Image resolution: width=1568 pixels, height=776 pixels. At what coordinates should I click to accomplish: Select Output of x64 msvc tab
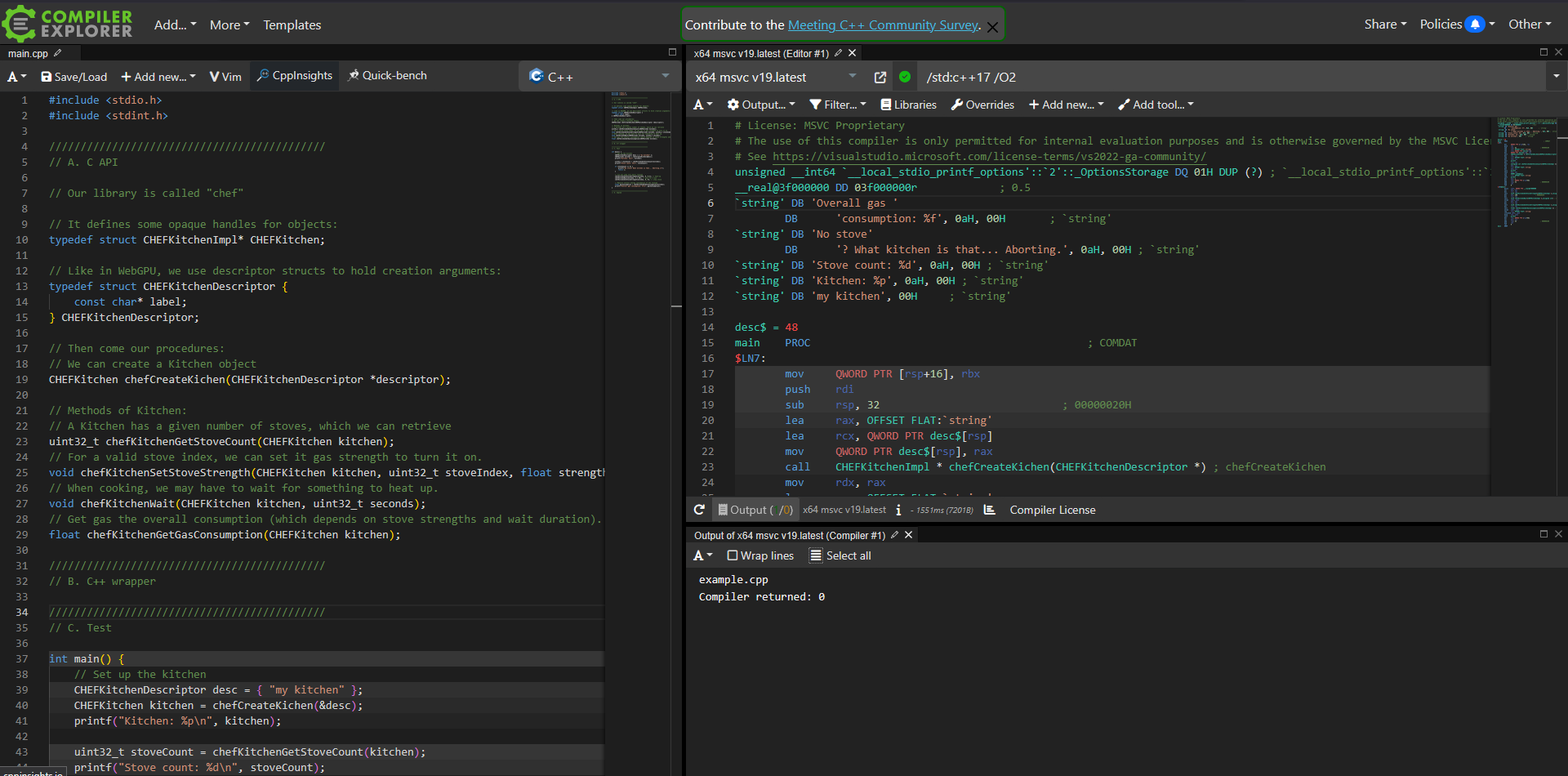(789, 536)
